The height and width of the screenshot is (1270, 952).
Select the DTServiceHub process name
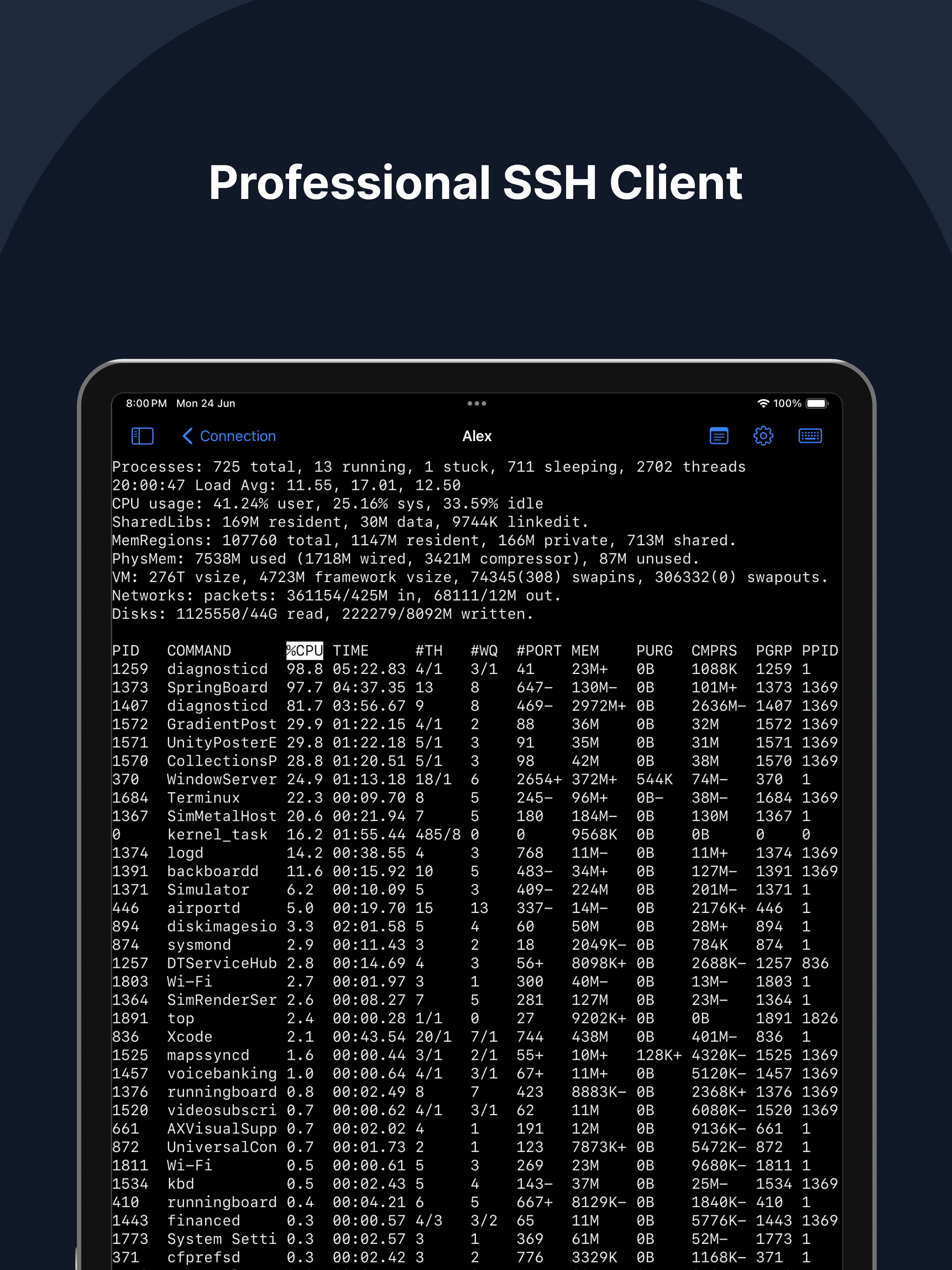[222, 963]
